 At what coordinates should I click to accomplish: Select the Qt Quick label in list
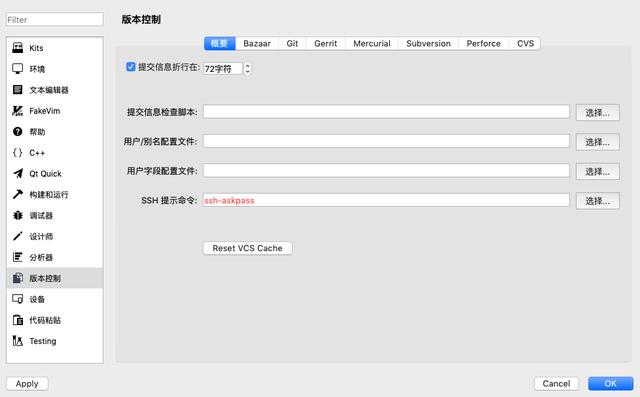pyautogui.click(x=45, y=174)
